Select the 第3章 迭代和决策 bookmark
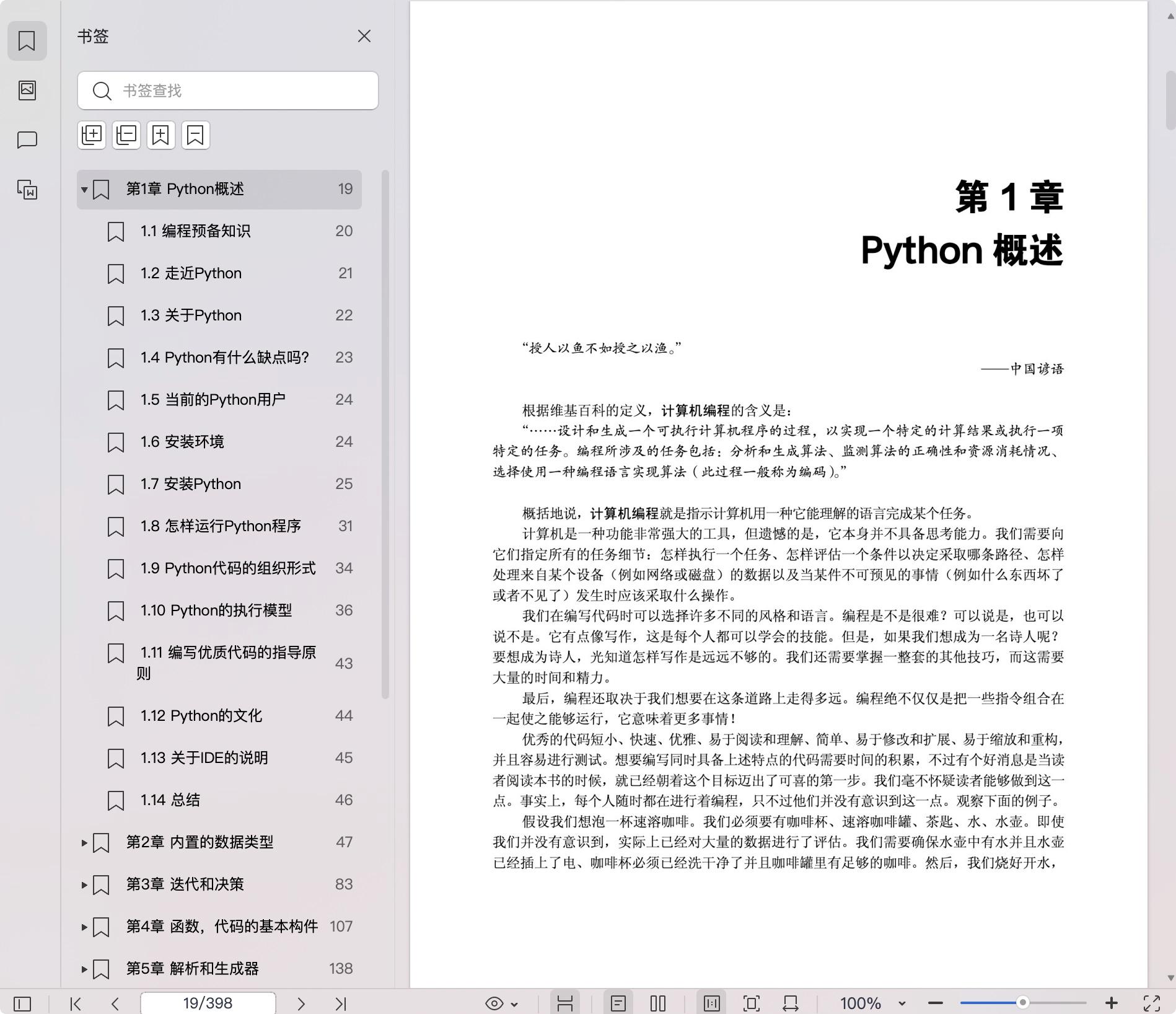The image size is (1176, 1014). (219, 884)
